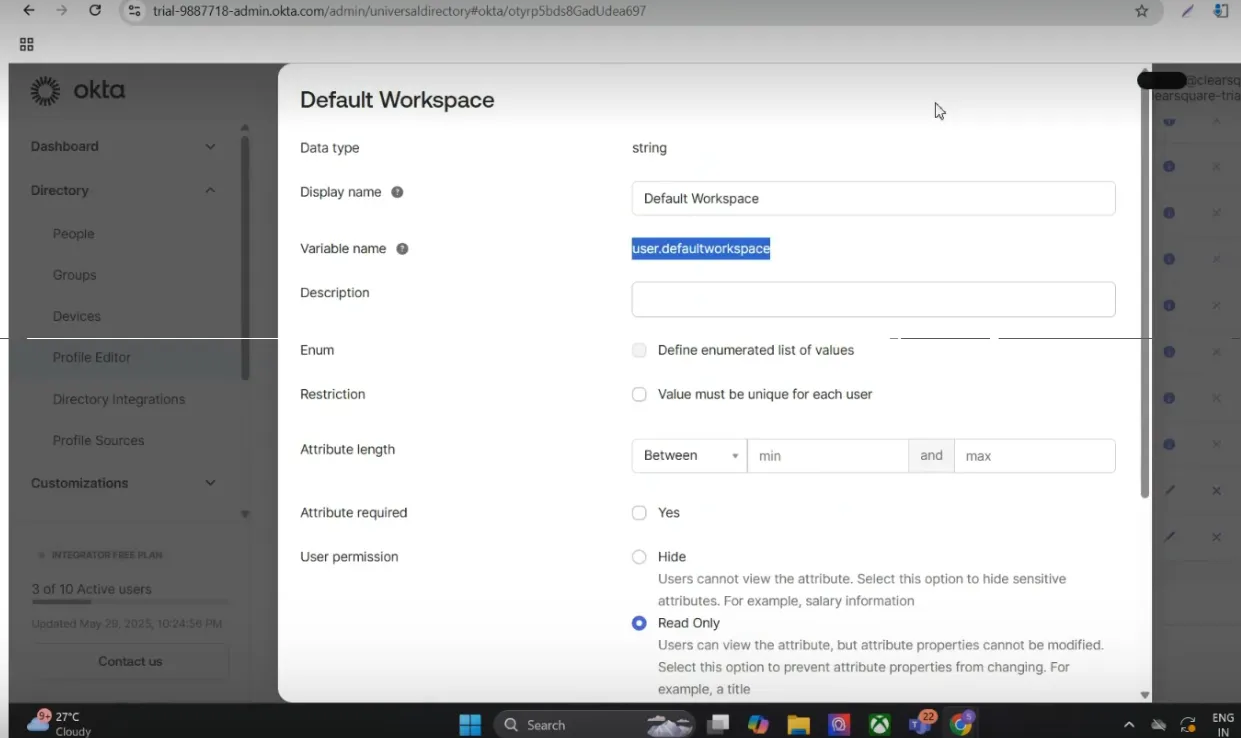Check the Attribute required Yes box

click(x=639, y=513)
